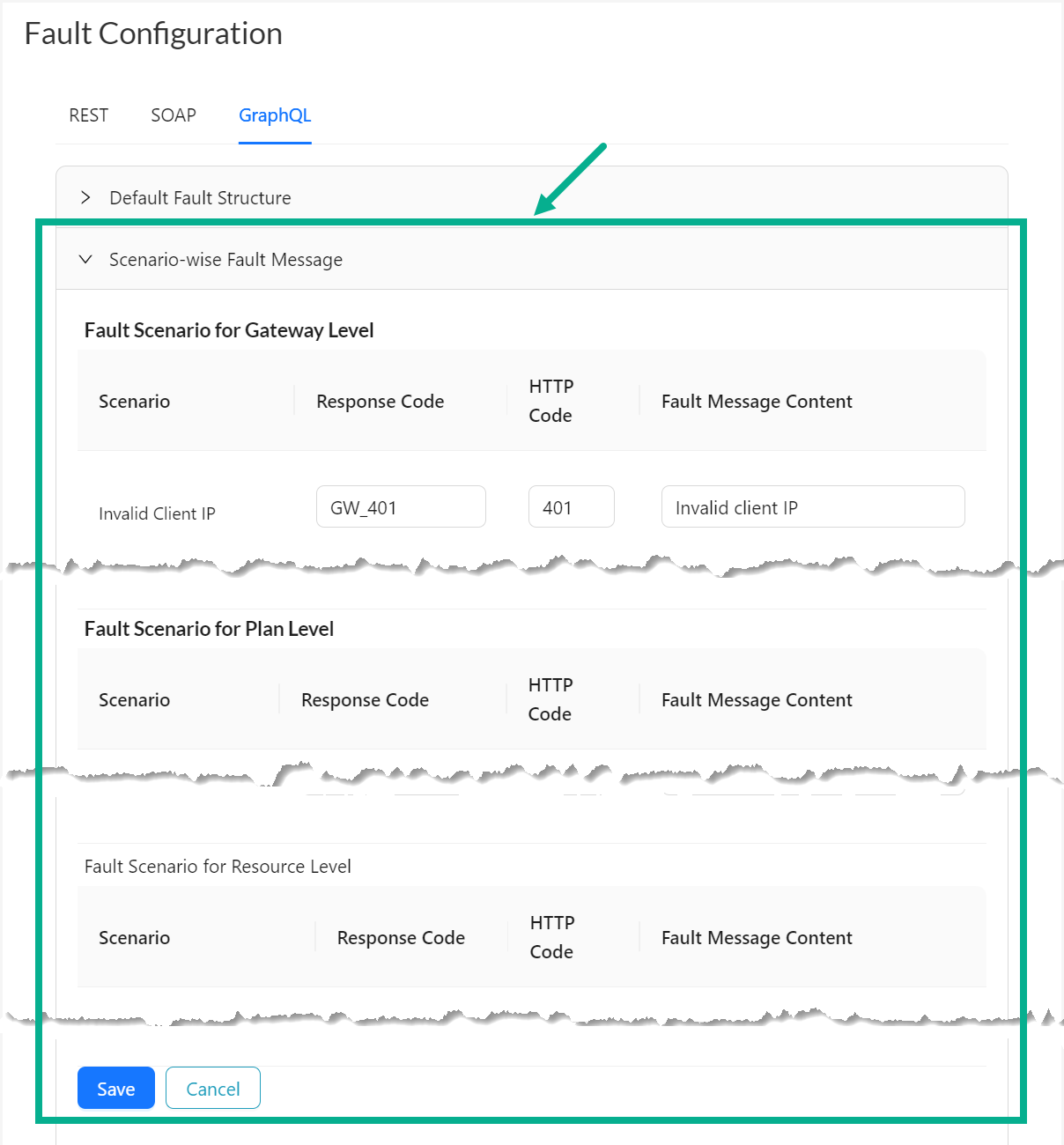The width and height of the screenshot is (1064, 1145).
Task: Expand the Default Fault Structure chevron arrow
Action: pos(85,197)
